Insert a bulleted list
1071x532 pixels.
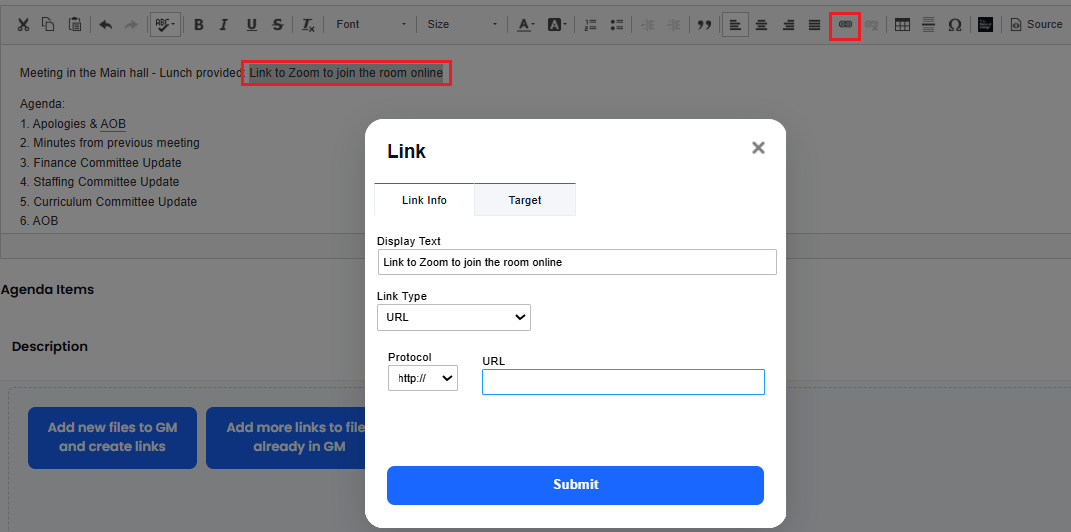point(617,25)
